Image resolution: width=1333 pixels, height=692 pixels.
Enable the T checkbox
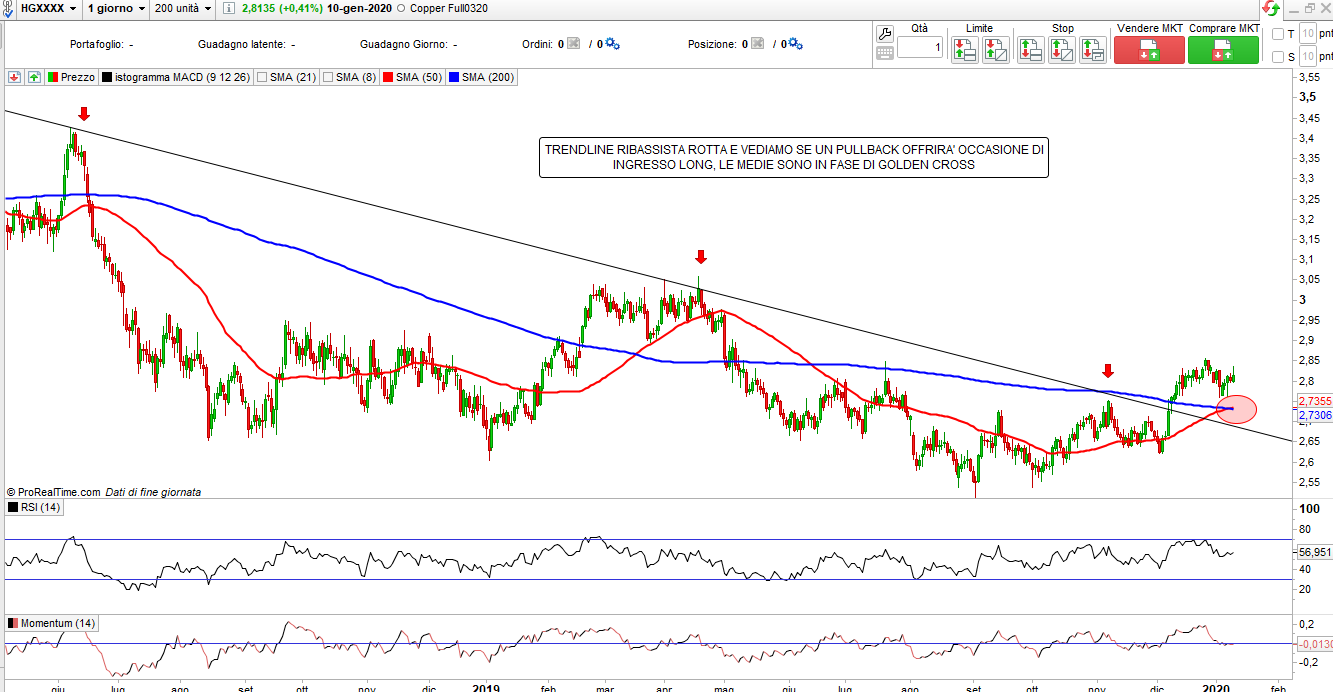pos(1277,34)
